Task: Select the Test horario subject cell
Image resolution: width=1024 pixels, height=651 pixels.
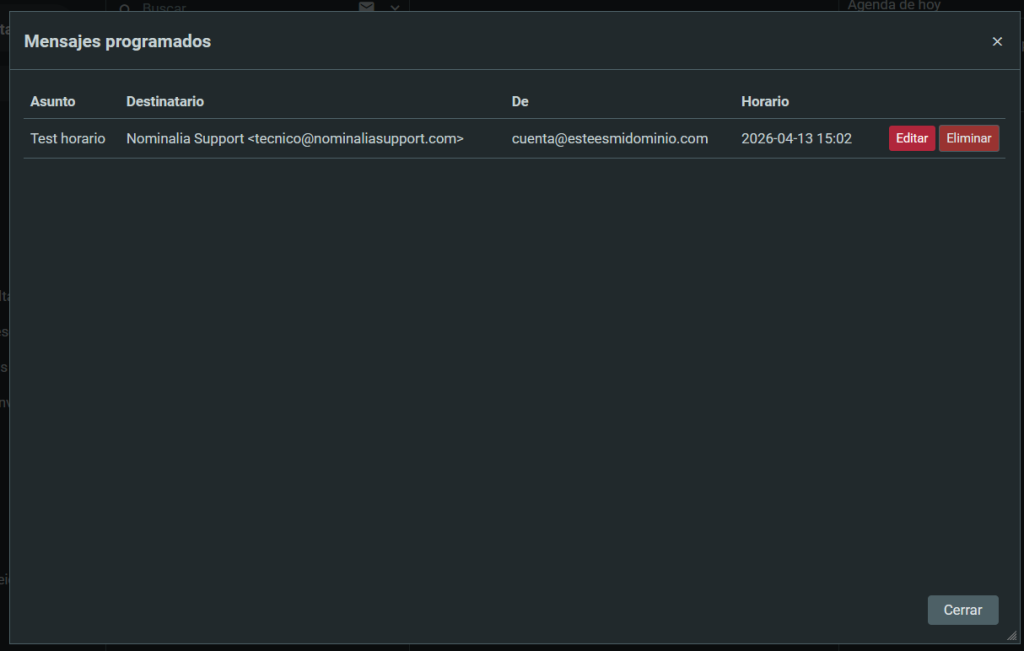Action: [68, 139]
